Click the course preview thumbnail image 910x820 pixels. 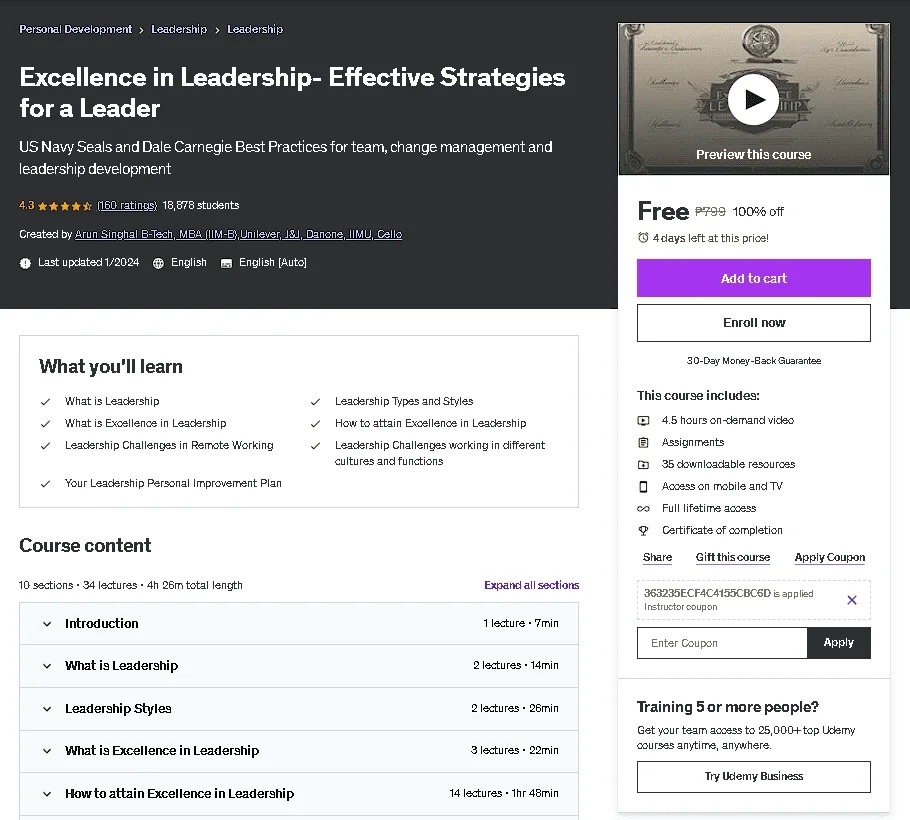pos(753,99)
